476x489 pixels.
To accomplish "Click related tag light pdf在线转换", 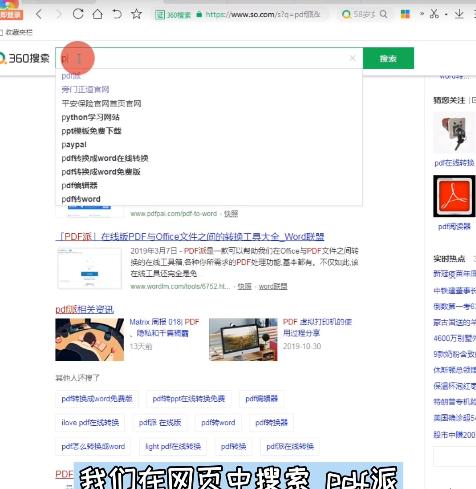I will [x=173, y=447].
